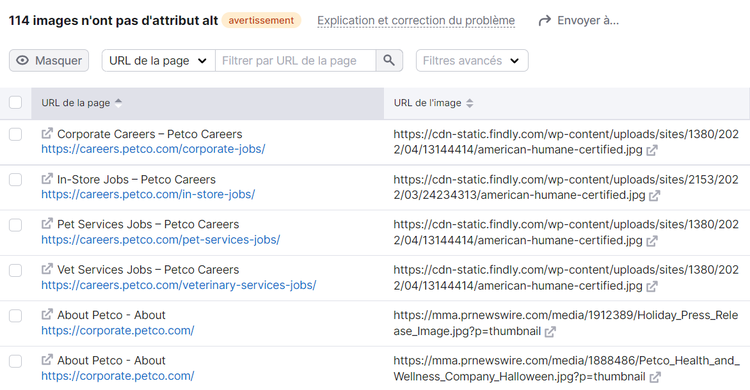The height and width of the screenshot is (390, 750).
Task: Select Pet Services Jobs – Petco Careers title
Action: [x=148, y=224]
